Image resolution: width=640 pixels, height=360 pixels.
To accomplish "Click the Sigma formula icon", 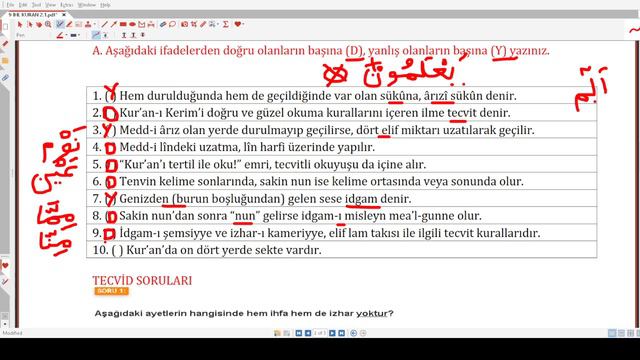I will pyautogui.click(x=225, y=24).
